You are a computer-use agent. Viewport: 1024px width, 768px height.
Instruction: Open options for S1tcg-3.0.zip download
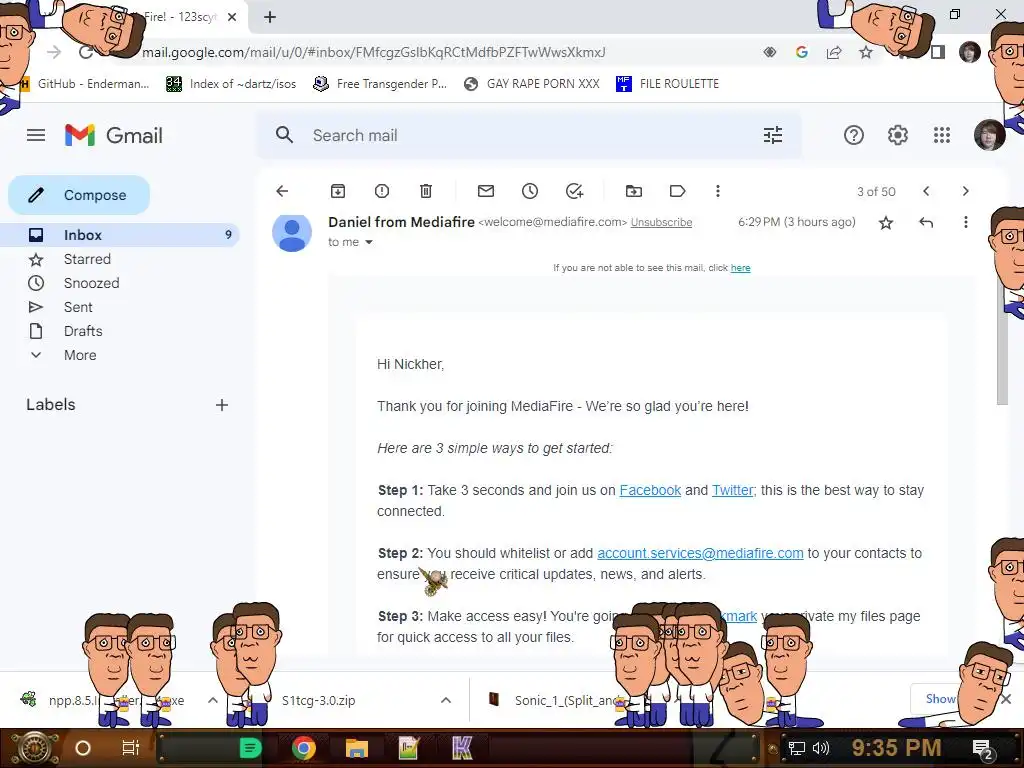click(446, 700)
